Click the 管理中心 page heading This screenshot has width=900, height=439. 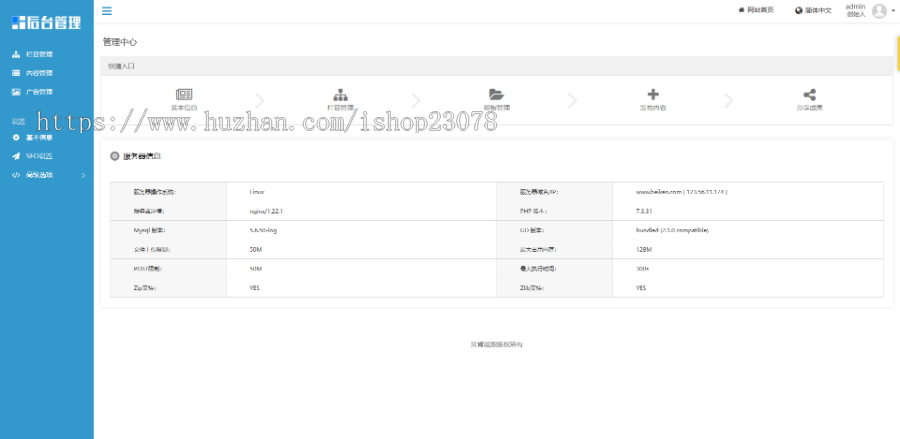point(120,42)
